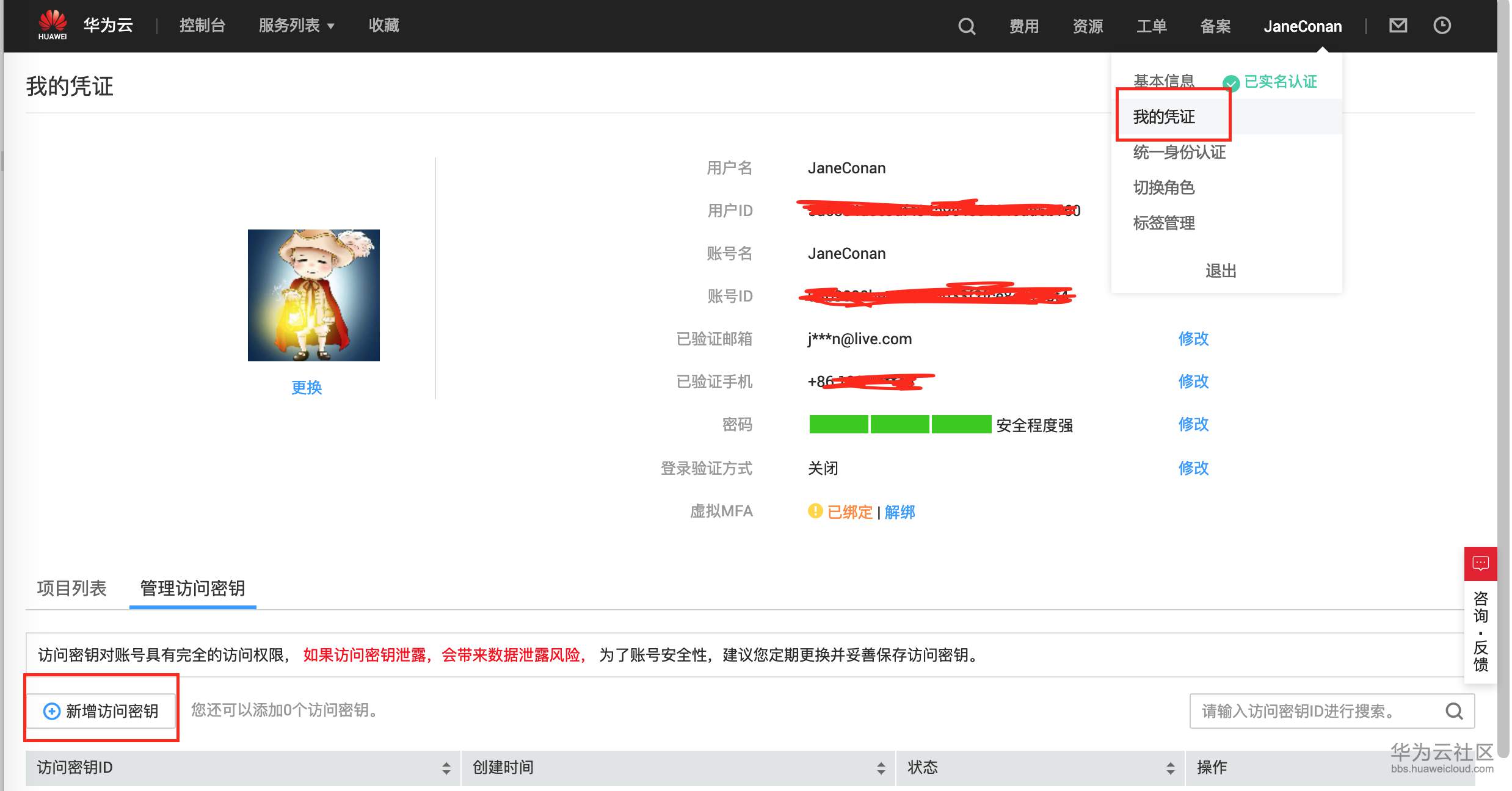
Task: Click the Huawei Cloud logo
Action: point(51,24)
